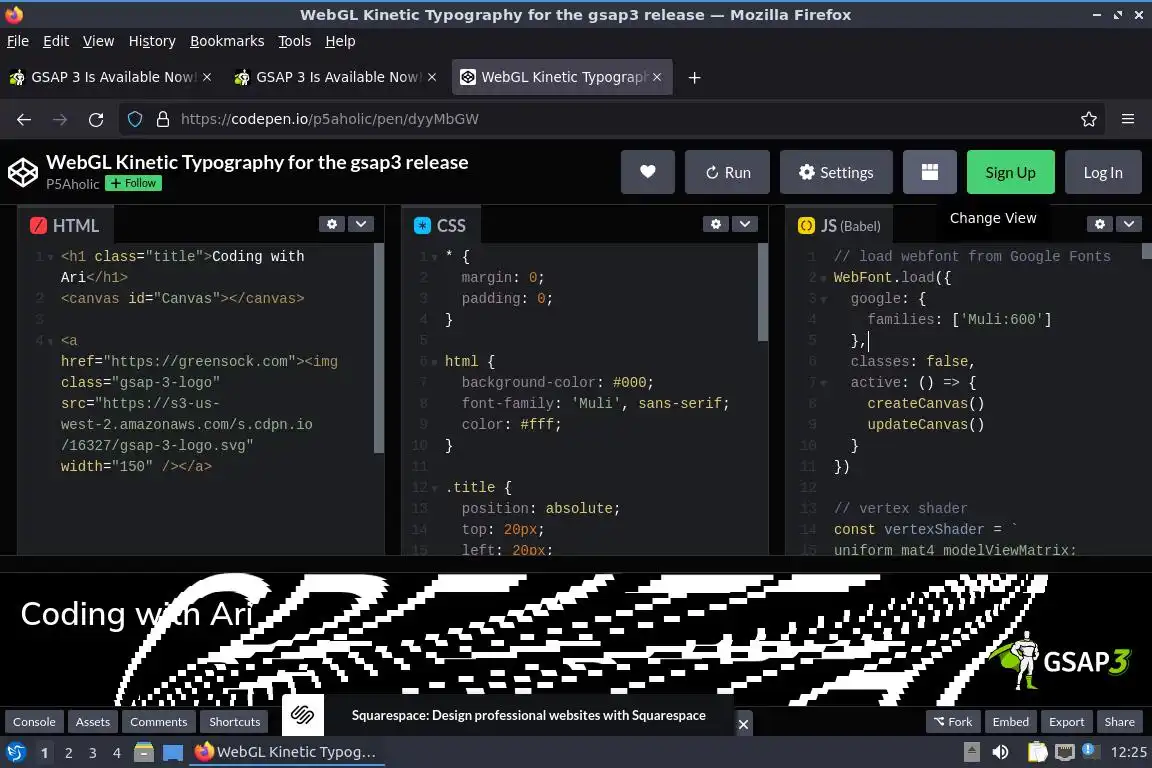Expand the HTML editor dropdown chevron
1152x768 pixels.
pos(361,224)
